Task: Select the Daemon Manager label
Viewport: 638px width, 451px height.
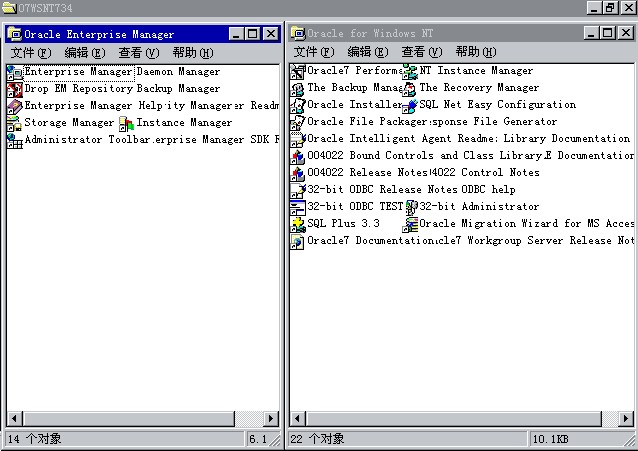Action: click(178, 72)
